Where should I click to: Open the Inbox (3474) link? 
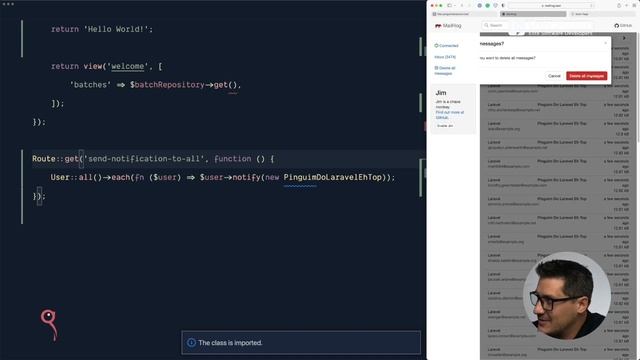[445, 57]
